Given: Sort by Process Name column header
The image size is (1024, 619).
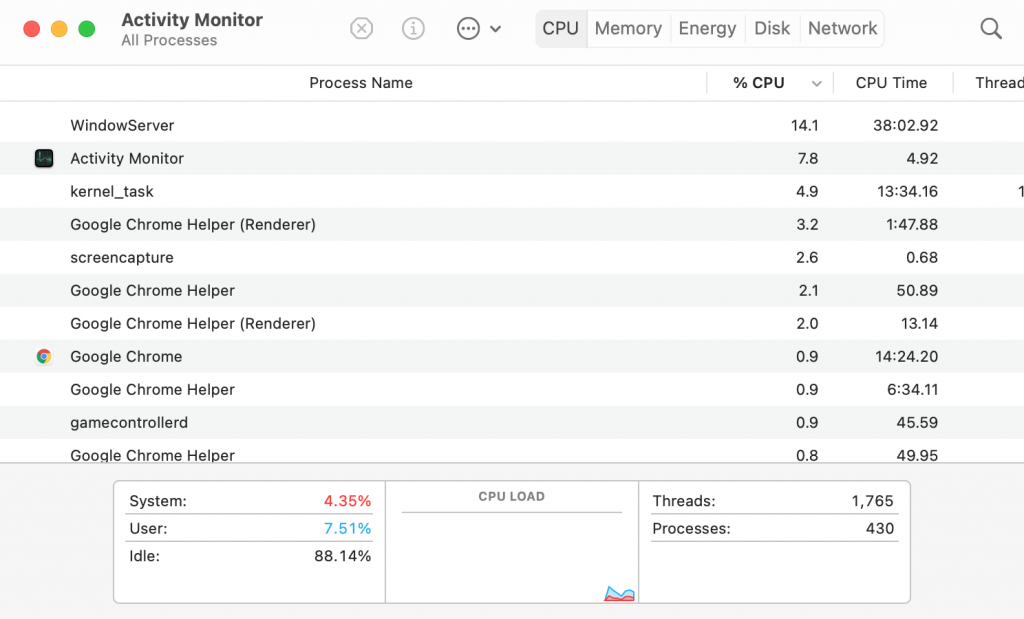Looking at the screenshot, I should click(360, 83).
